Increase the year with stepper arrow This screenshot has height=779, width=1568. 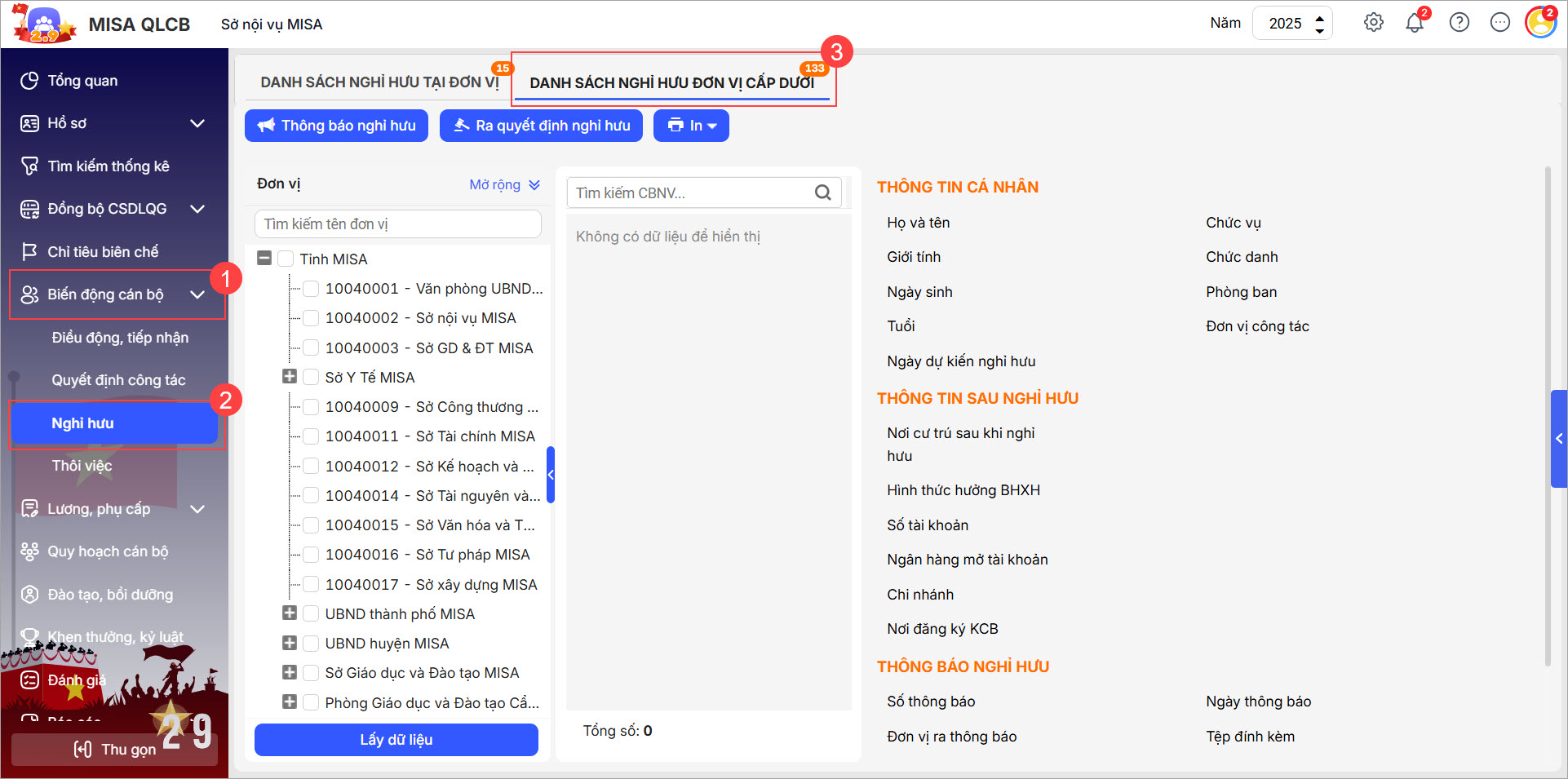point(1319,17)
